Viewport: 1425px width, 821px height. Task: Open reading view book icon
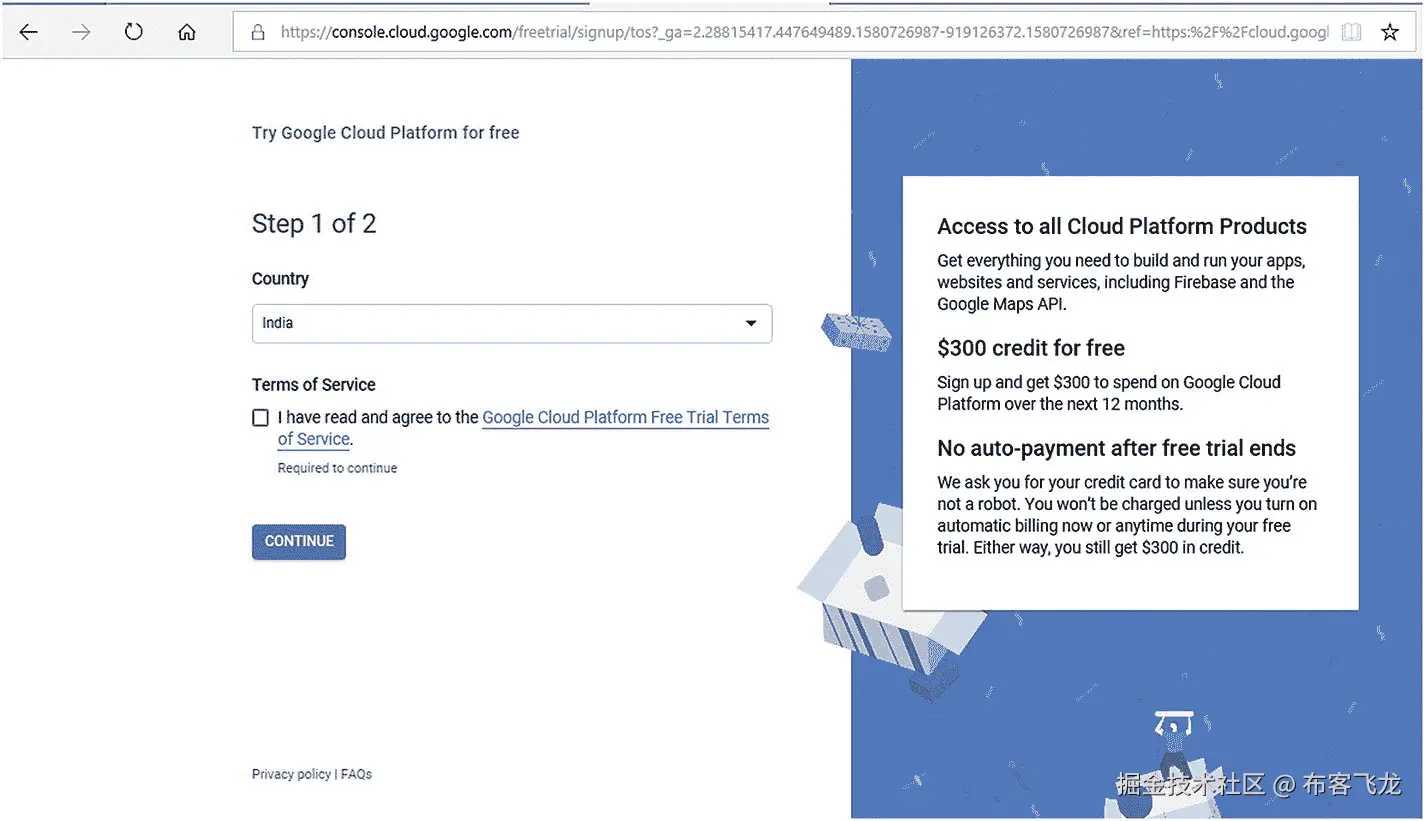tap(1351, 32)
